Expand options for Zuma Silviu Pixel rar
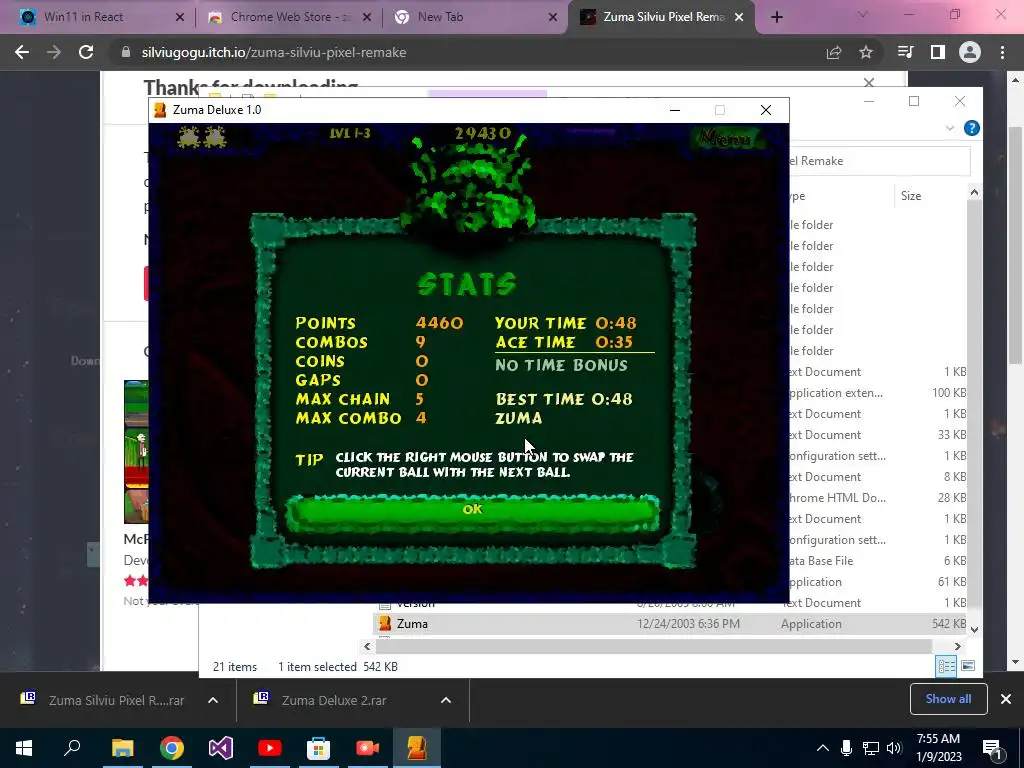The image size is (1024, 768). [213, 700]
